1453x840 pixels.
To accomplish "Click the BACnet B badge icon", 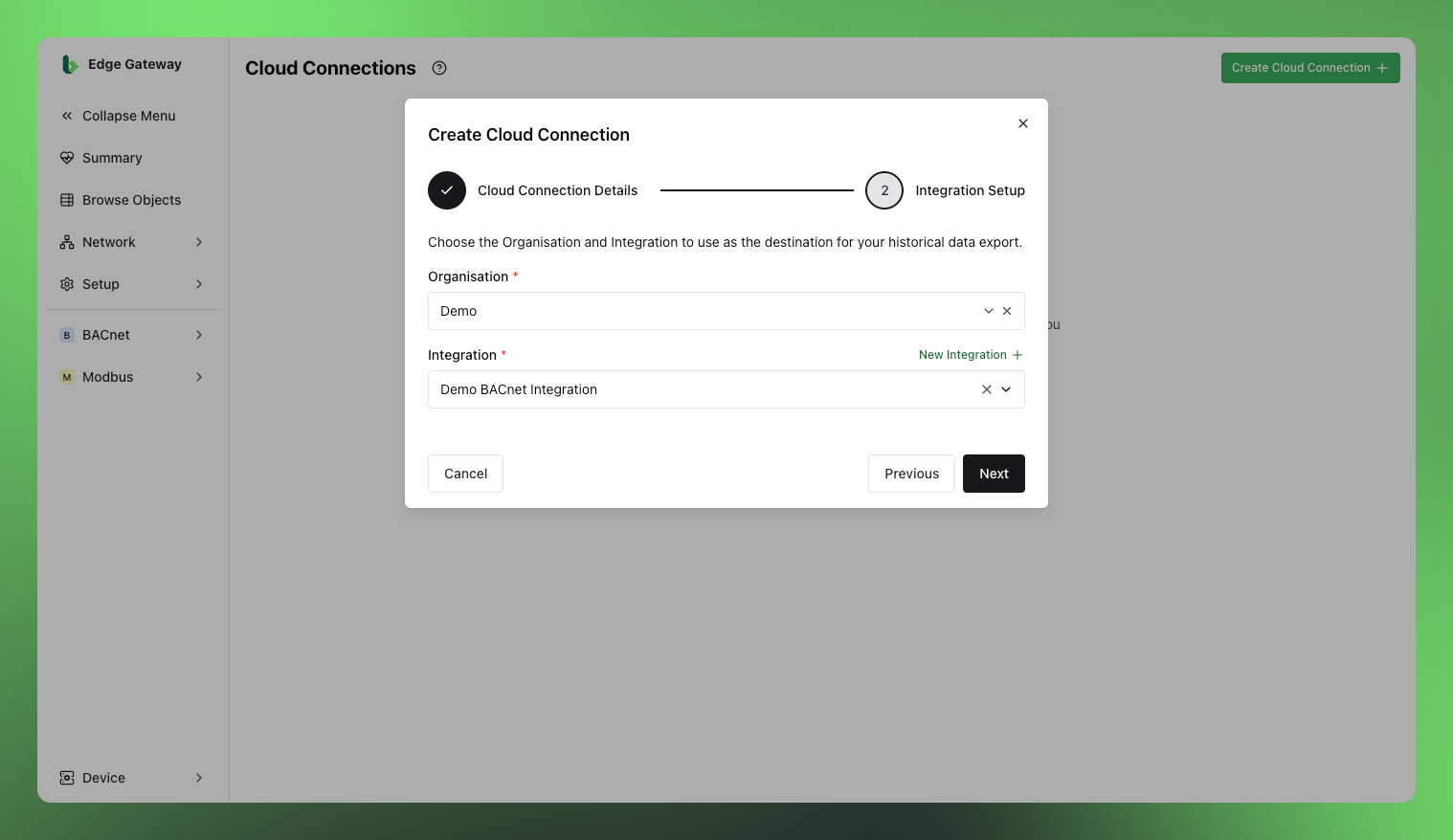I will coord(67,335).
